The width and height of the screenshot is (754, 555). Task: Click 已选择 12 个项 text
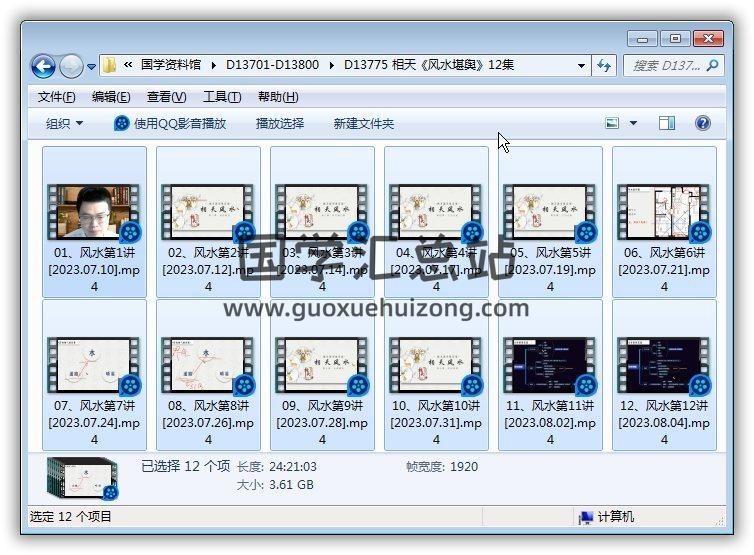[x=185, y=466]
